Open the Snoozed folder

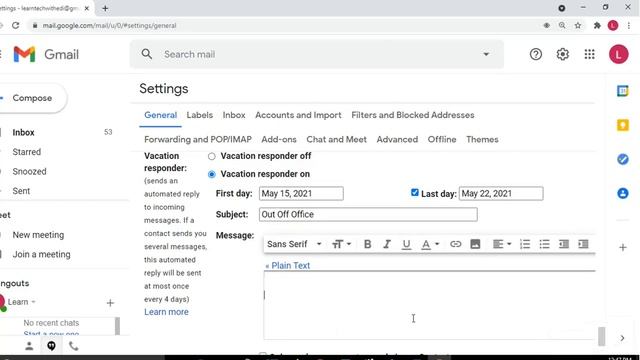pyautogui.click(x=29, y=171)
